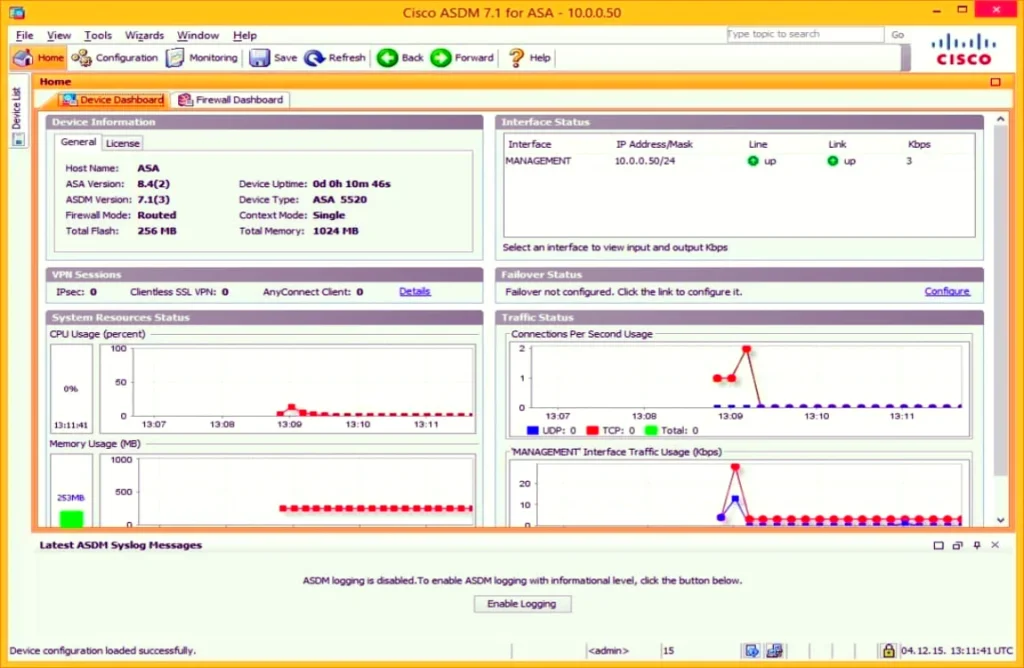Open Configuration from the toolbar
Viewport: 1024px width, 668px height.
coord(114,57)
